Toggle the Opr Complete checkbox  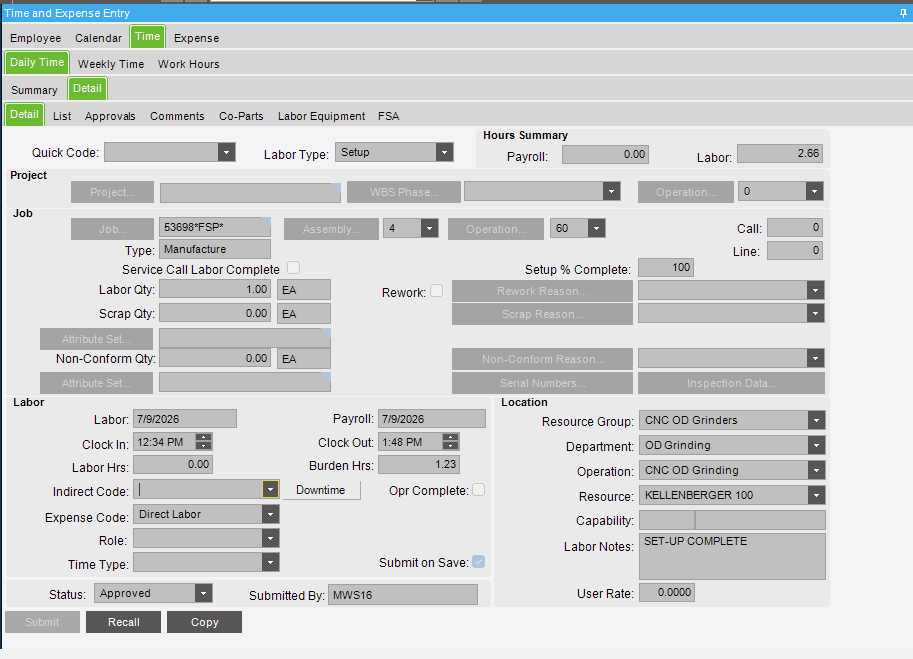tap(478, 490)
